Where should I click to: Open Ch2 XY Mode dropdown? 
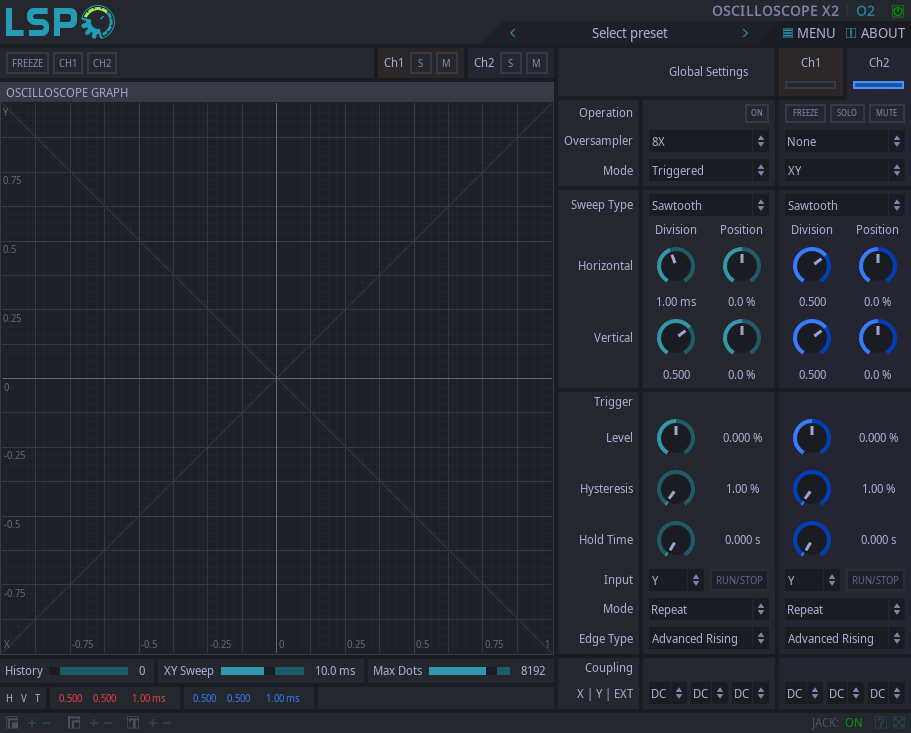(844, 171)
